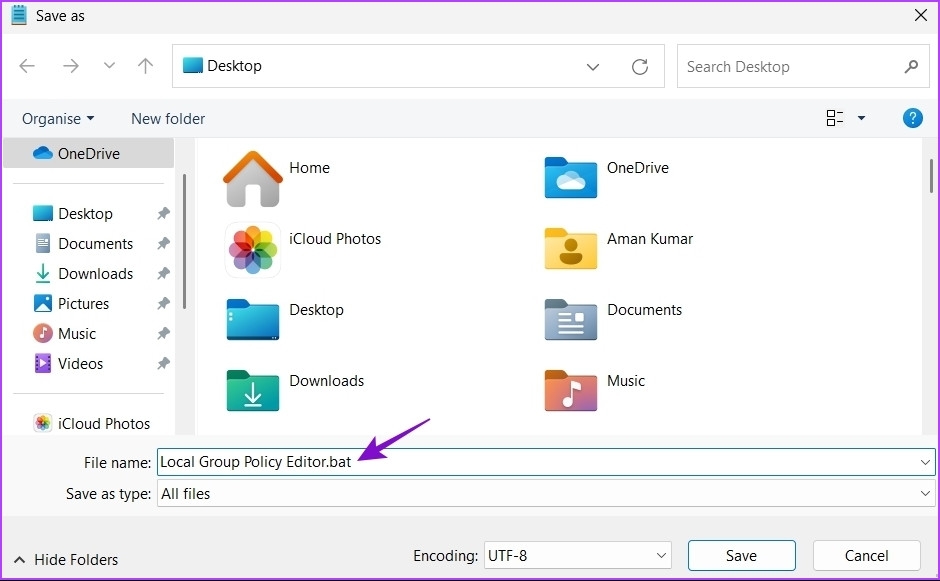Viewport: 940px width, 581px height.
Task: Unpin the Documents folder from Quick access
Action: tap(163, 243)
